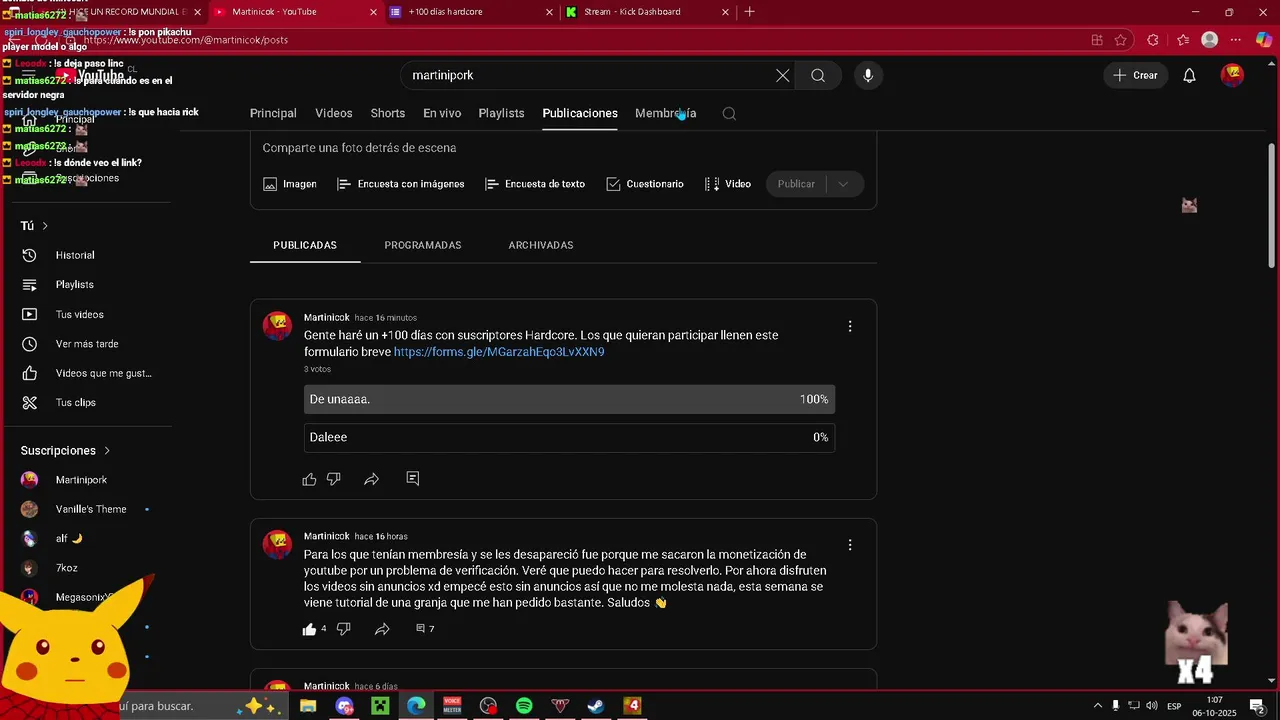The image size is (1280, 720).
Task: Open File Explorer from the taskbar
Action: click(x=308, y=706)
